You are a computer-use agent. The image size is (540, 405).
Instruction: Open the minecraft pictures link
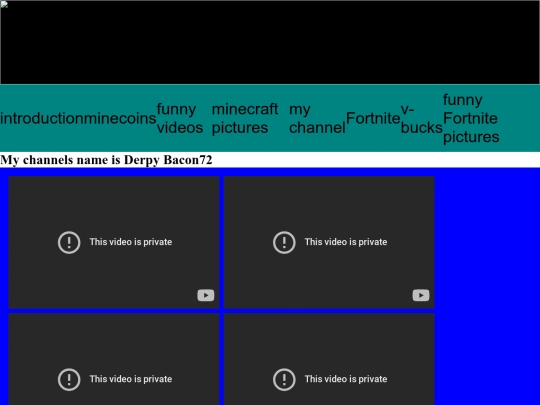click(x=245, y=118)
